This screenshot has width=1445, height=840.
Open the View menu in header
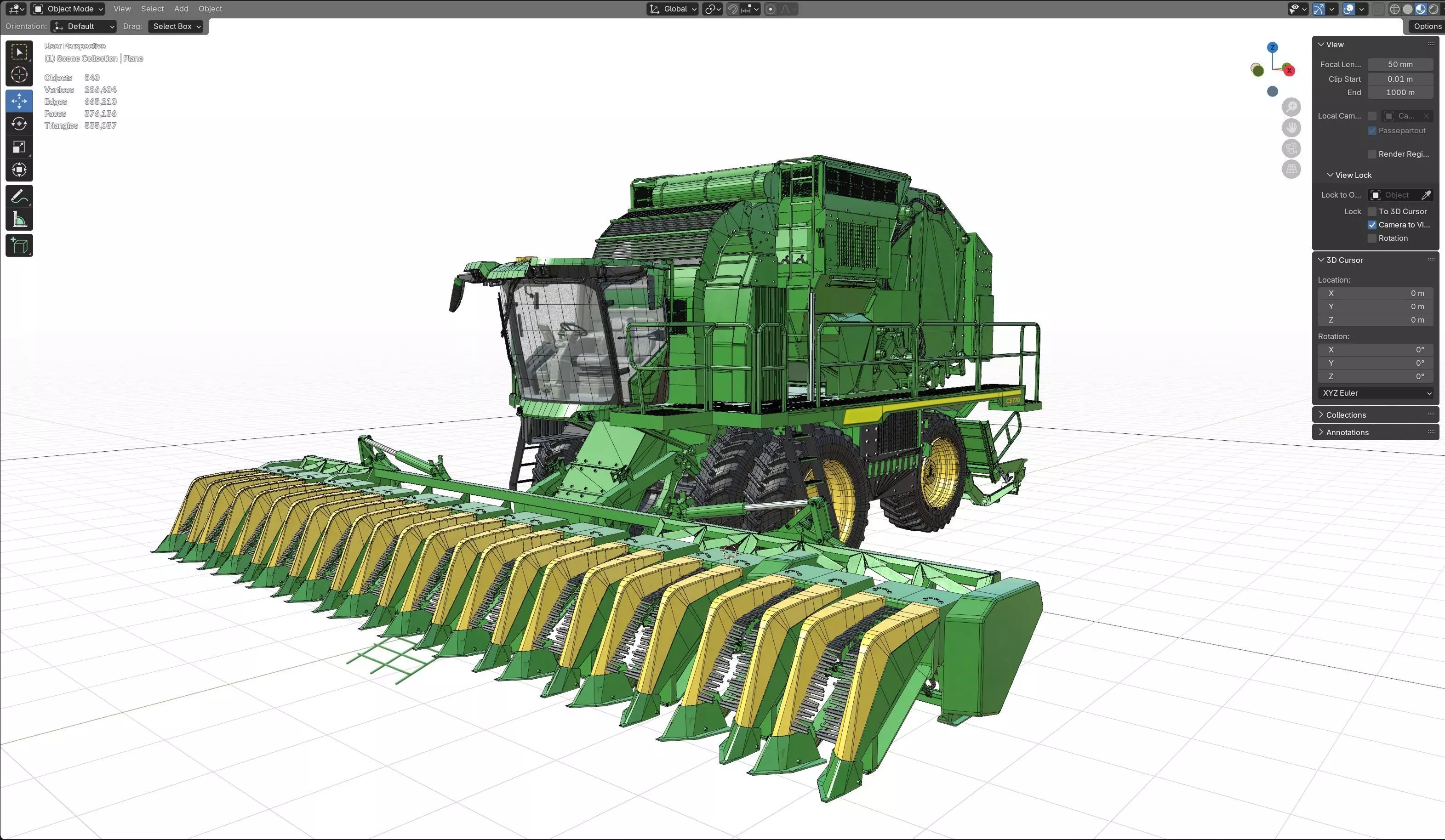pos(121,9)
